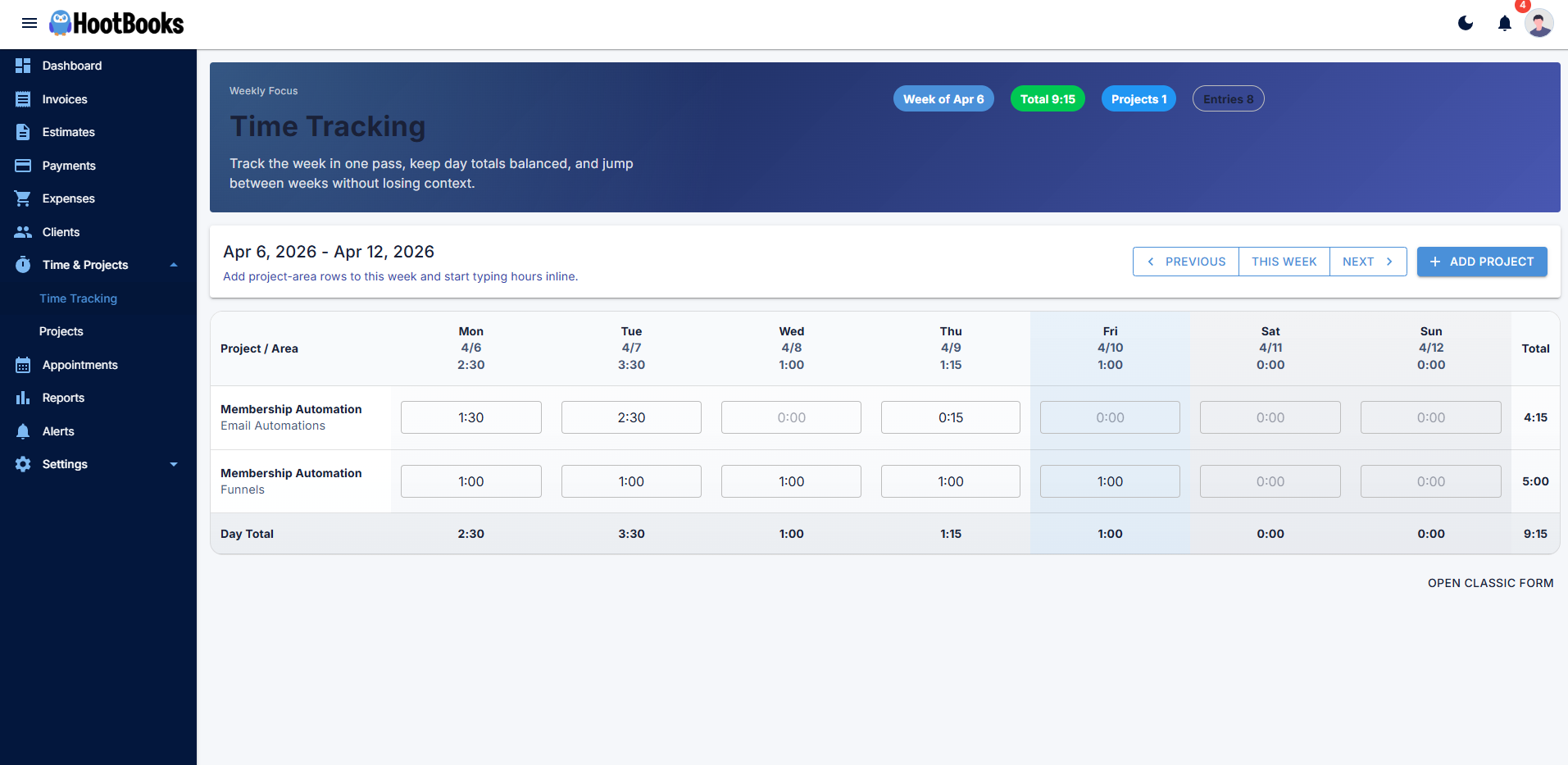Open notifications bell in the header

1505,23
